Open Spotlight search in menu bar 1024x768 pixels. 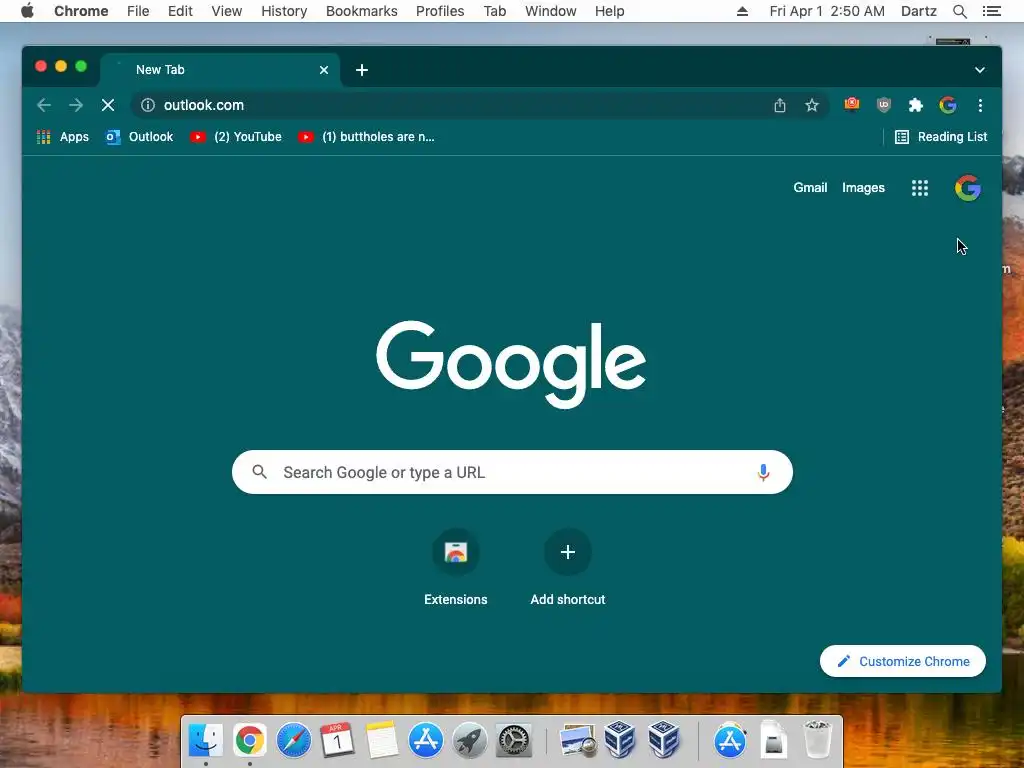[x=959, y=11]
